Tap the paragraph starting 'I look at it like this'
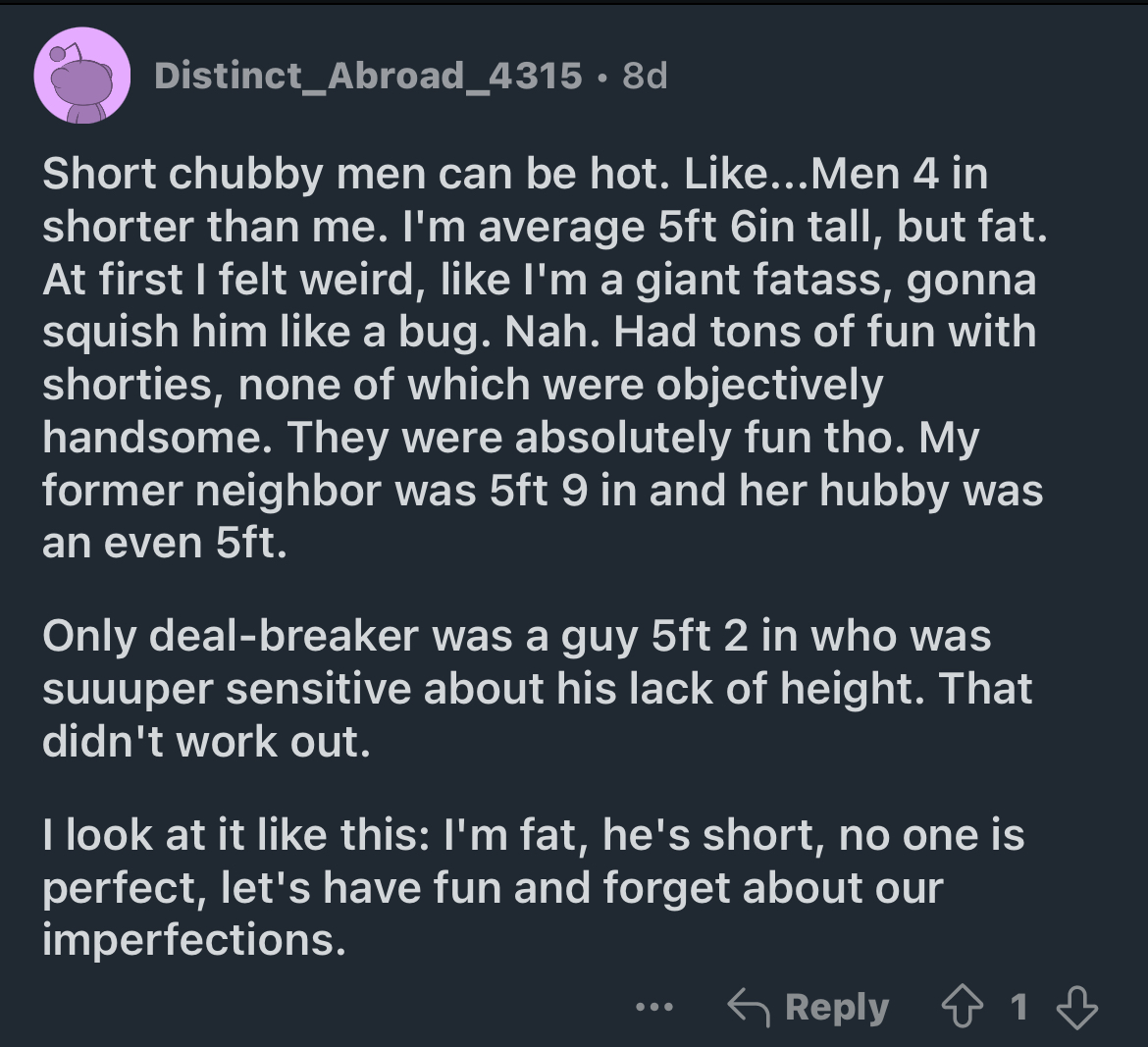Image resolution: width=1148 pixels, height=1047 pixels. click(530, 887)
